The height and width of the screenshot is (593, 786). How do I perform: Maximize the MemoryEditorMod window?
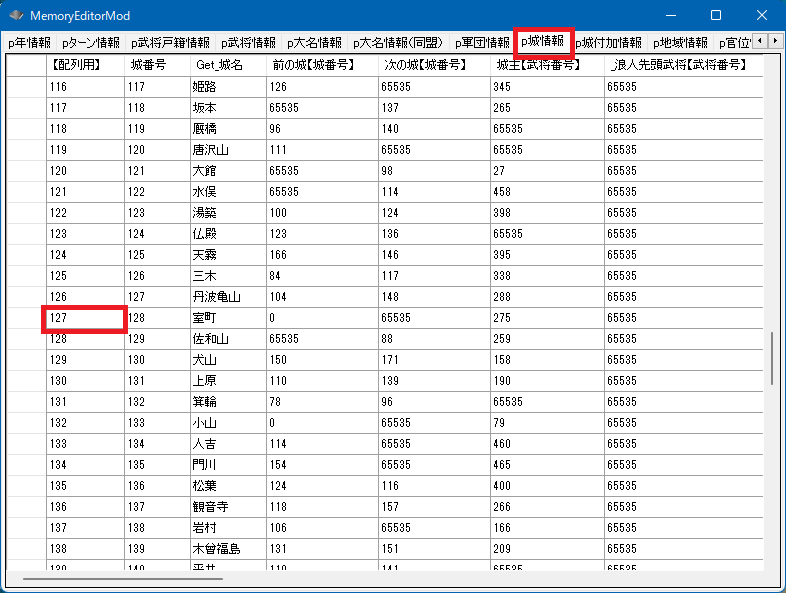click(716, 16)
